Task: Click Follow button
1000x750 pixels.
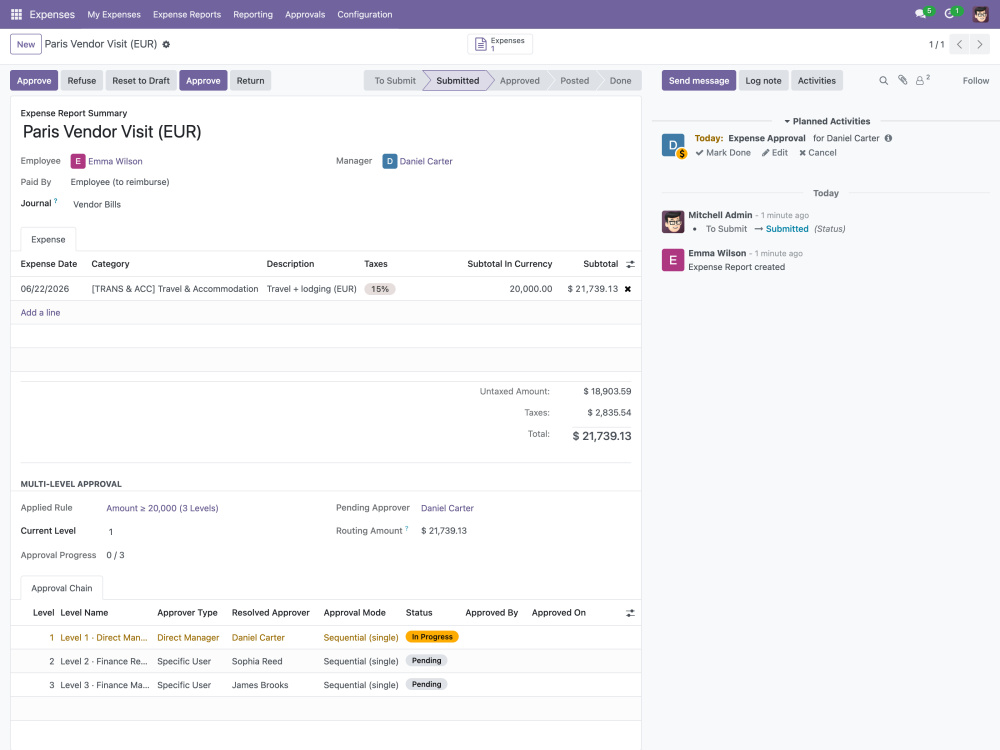Action: [x=976, y=81]
